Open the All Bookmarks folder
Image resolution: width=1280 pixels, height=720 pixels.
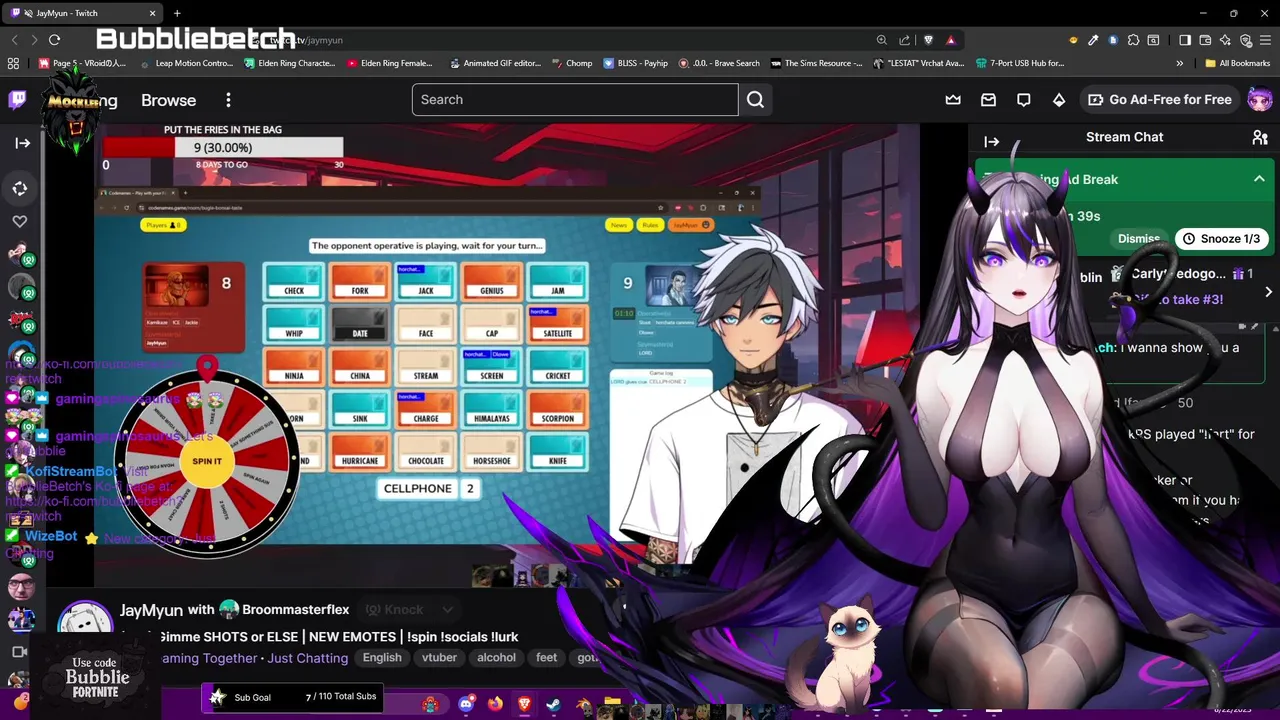click(x=1237, y=63)
